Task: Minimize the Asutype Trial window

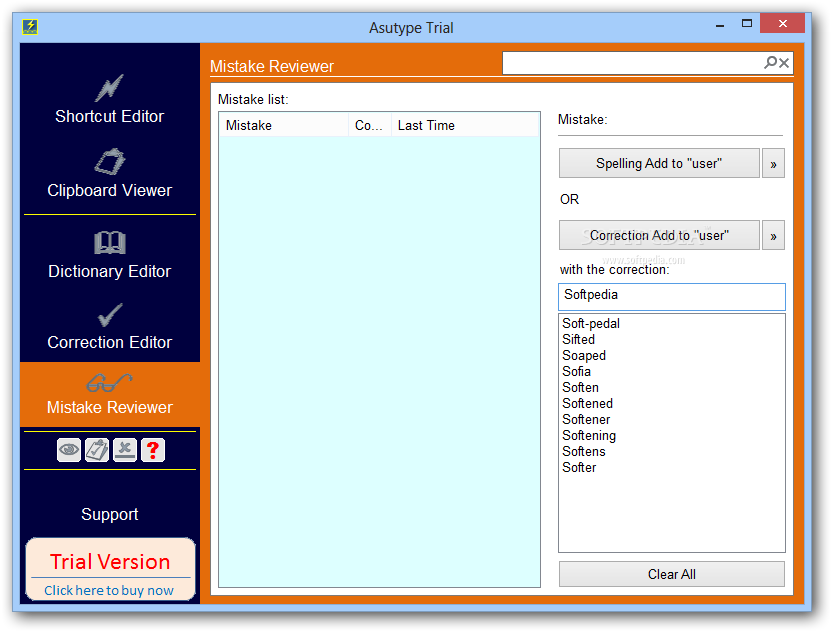Action: click(720, 24)
